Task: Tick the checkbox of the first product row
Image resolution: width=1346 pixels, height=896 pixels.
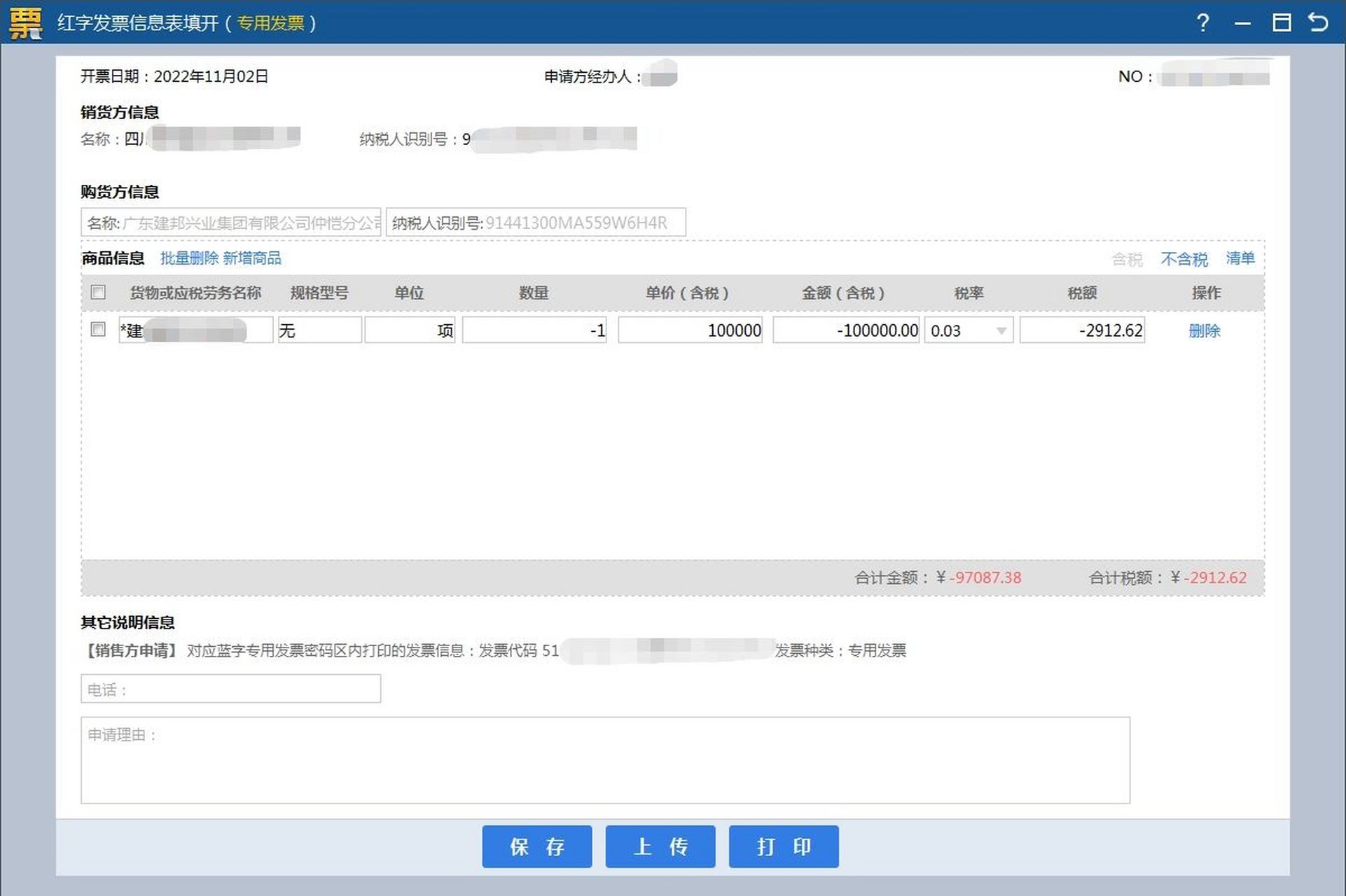Action: click(98, 329)
